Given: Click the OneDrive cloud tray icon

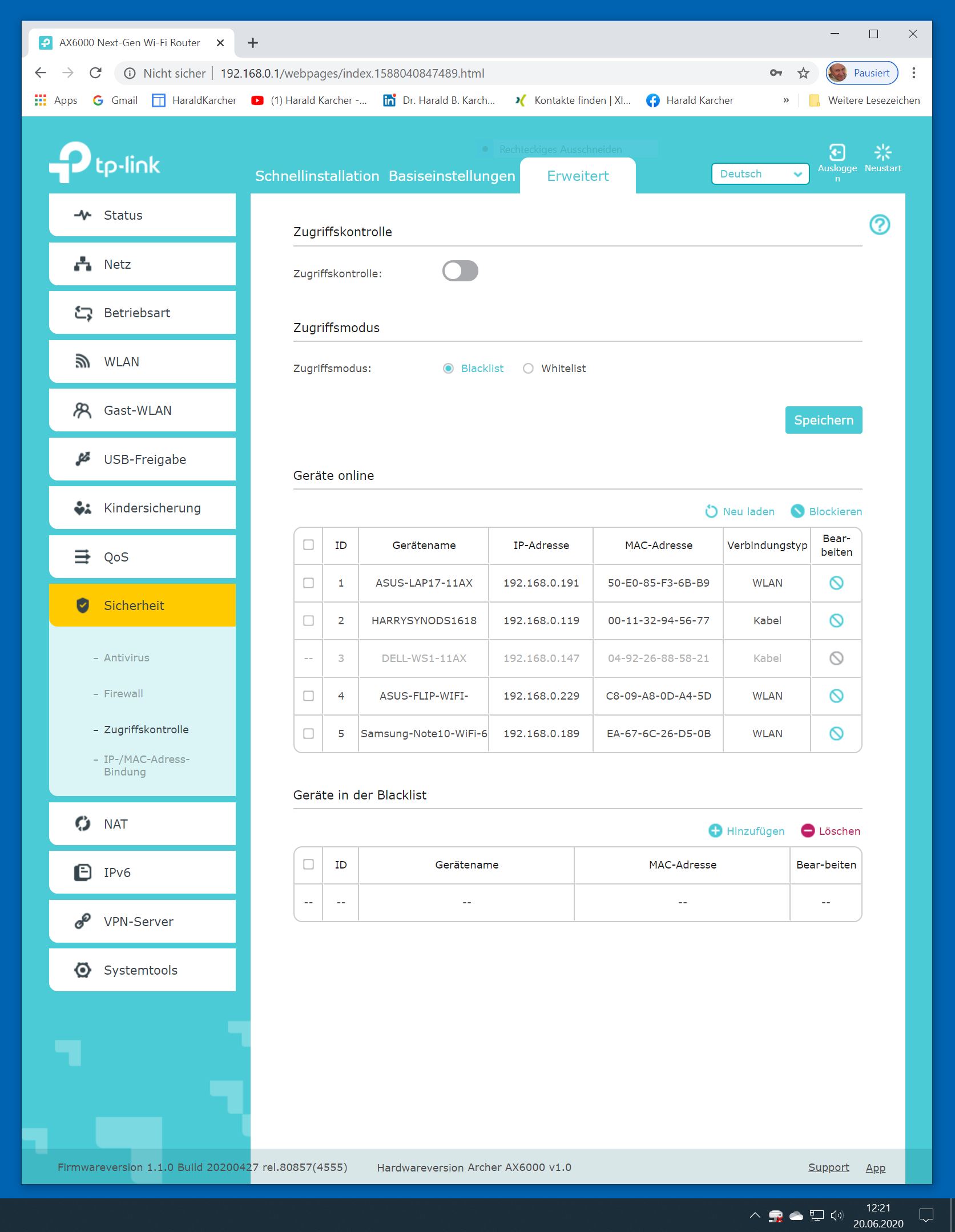Looking at the screenshot, I should [x=796, y=1216].
